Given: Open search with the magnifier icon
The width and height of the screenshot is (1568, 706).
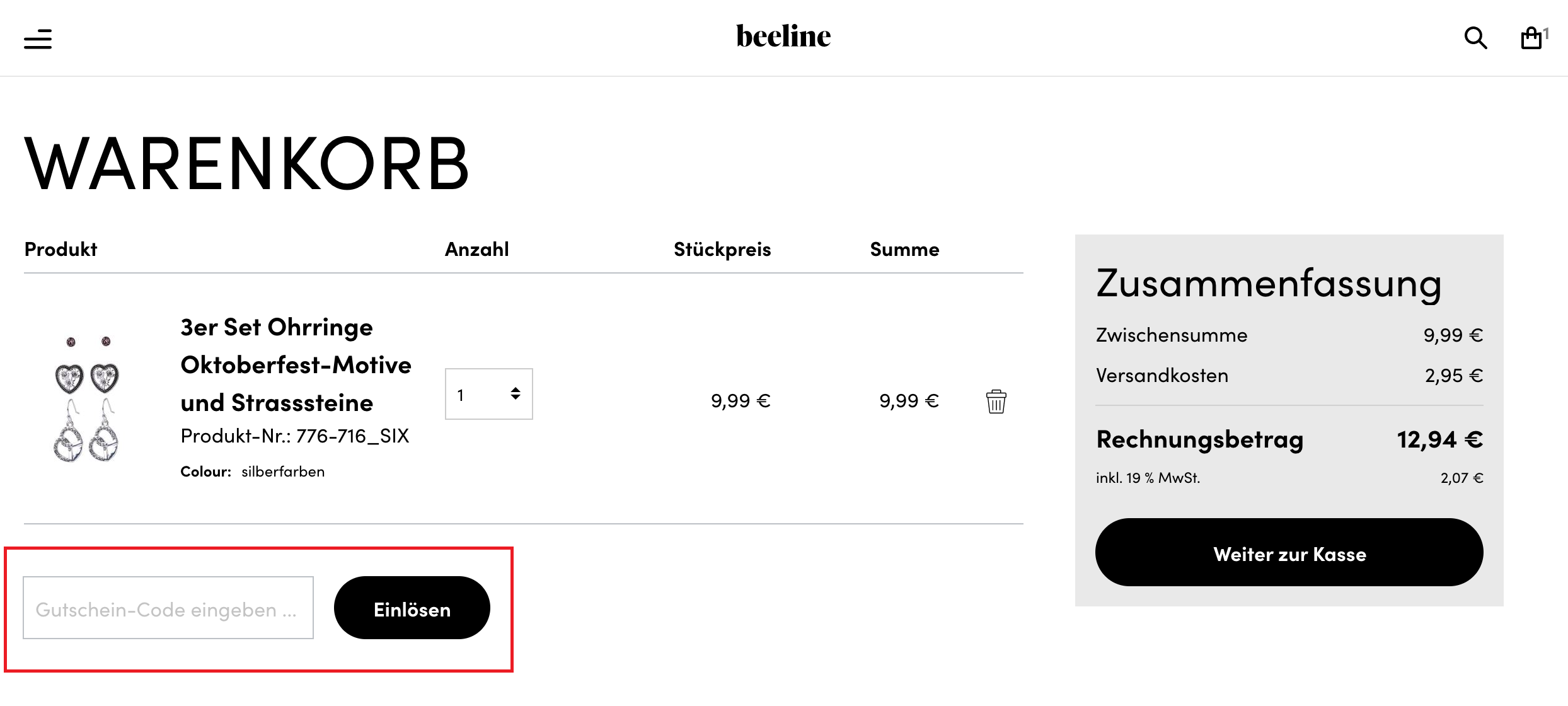Looking at the screenshot, I should [x=1475, y=38].
